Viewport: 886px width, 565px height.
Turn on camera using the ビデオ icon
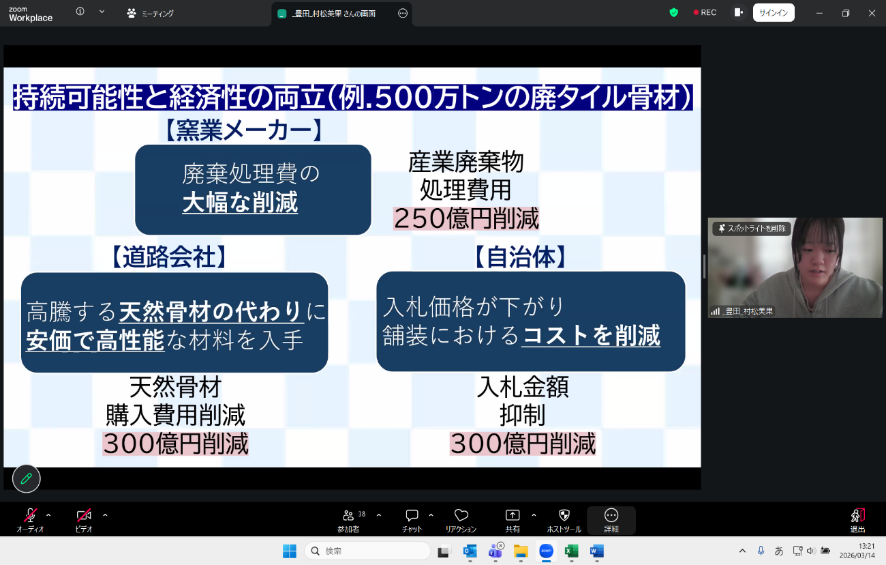pyautogui.click(x=83, y=517)
